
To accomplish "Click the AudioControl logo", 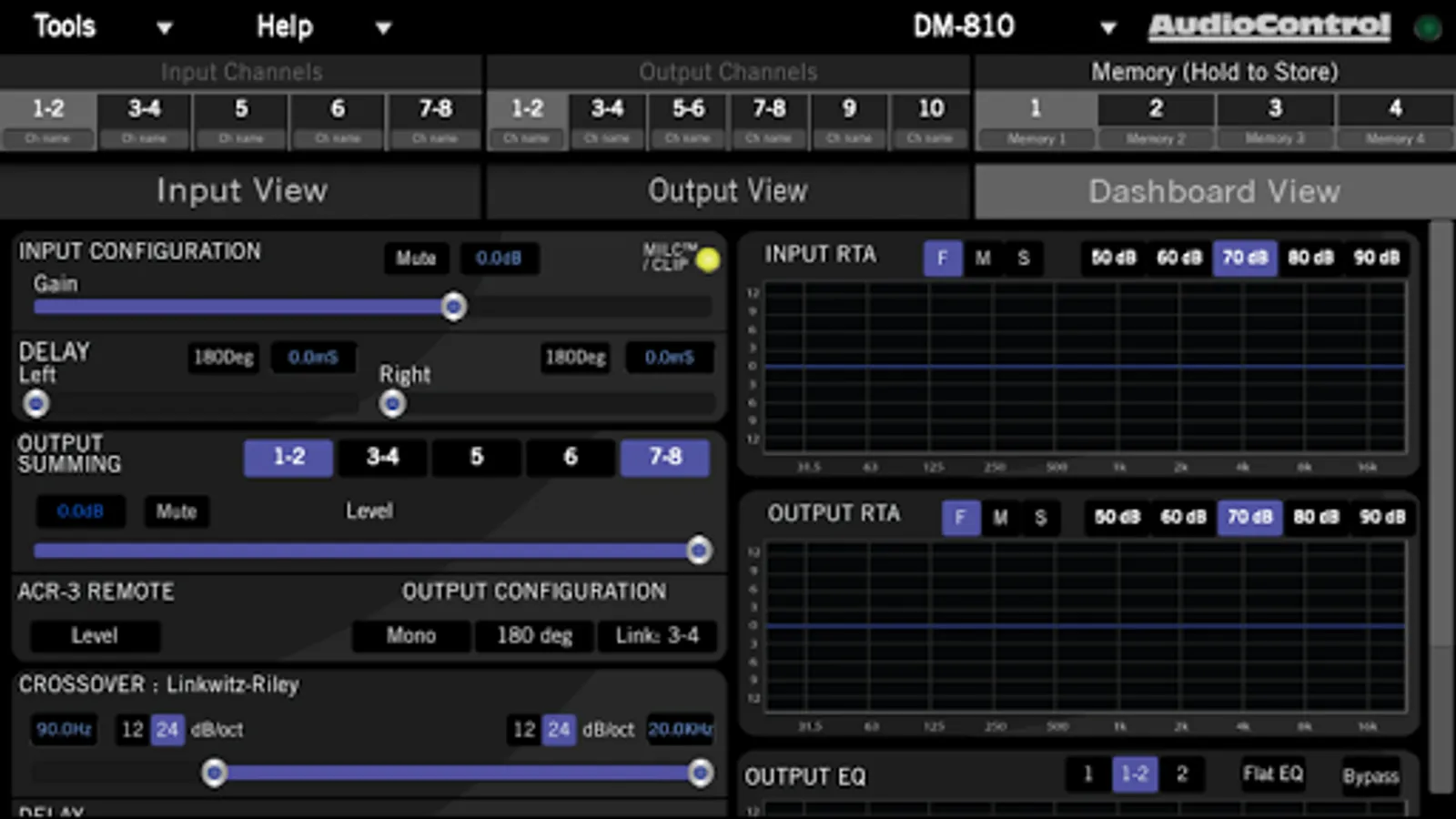I will coord(1269,26).
